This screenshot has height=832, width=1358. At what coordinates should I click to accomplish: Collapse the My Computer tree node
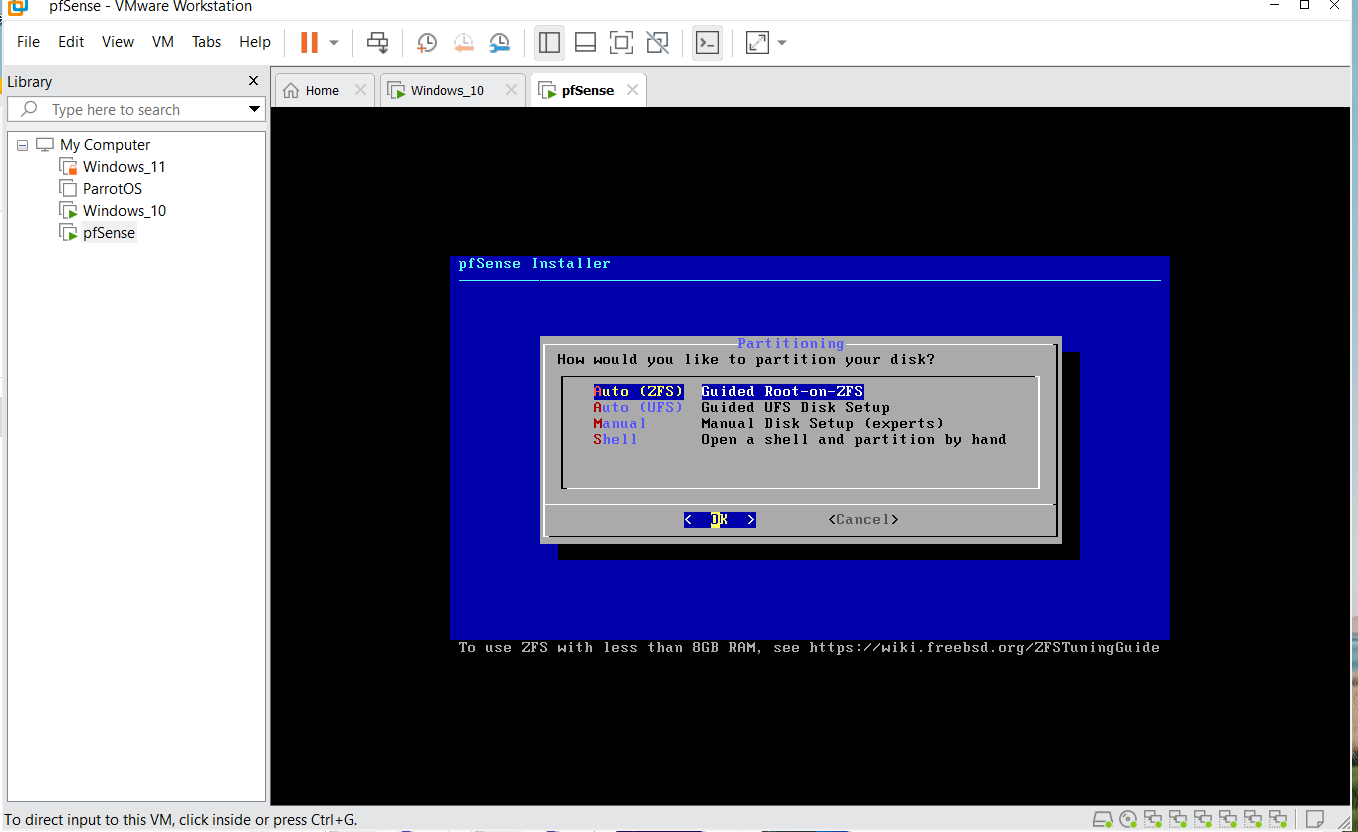click(23, 145)
